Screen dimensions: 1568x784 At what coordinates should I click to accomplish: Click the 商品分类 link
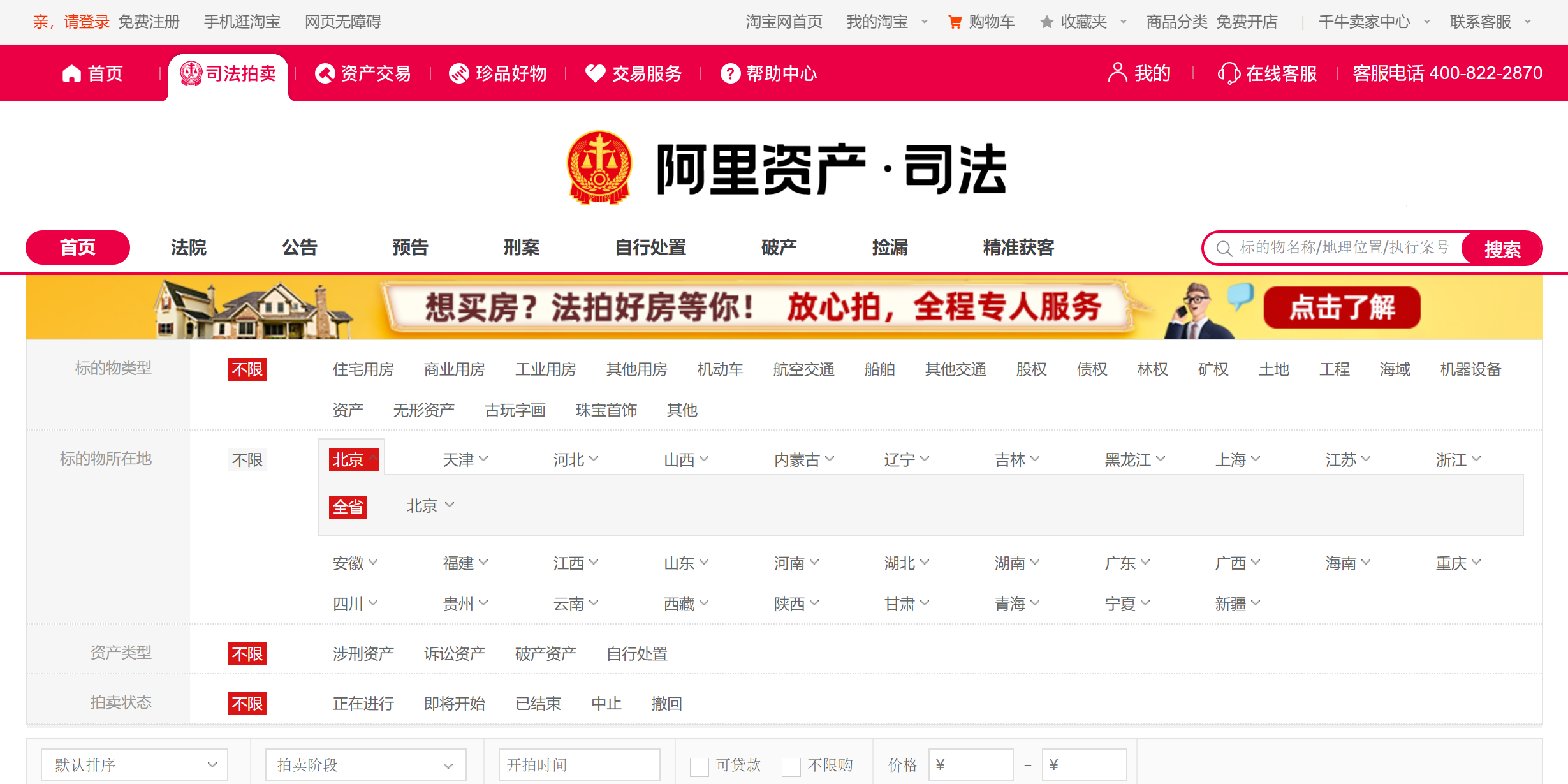point(1177,22)
